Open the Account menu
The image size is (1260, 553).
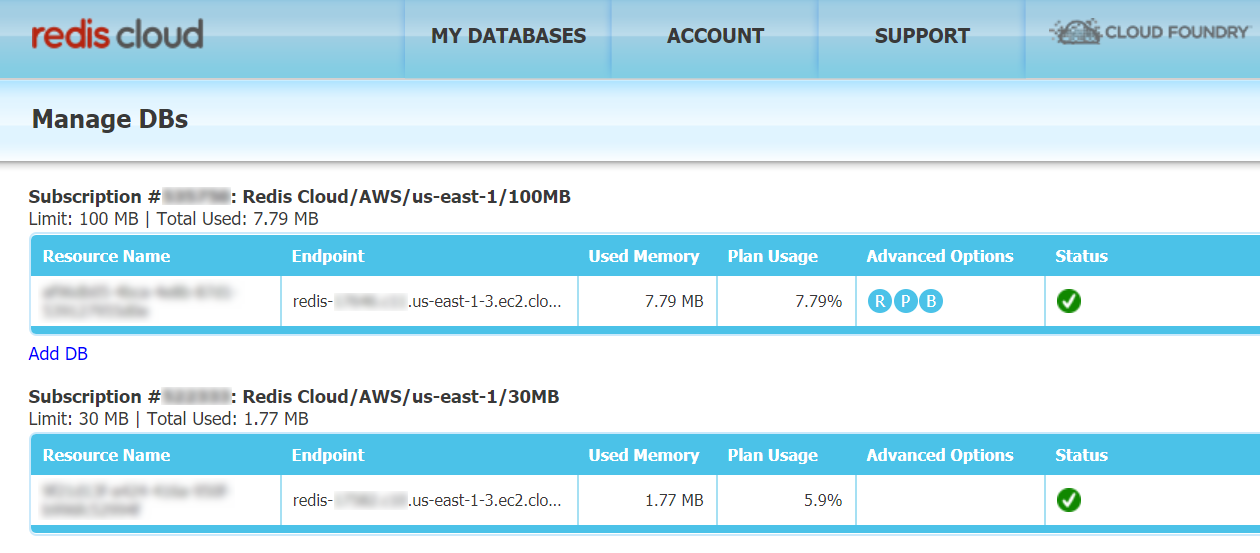(x=715, y=36)
